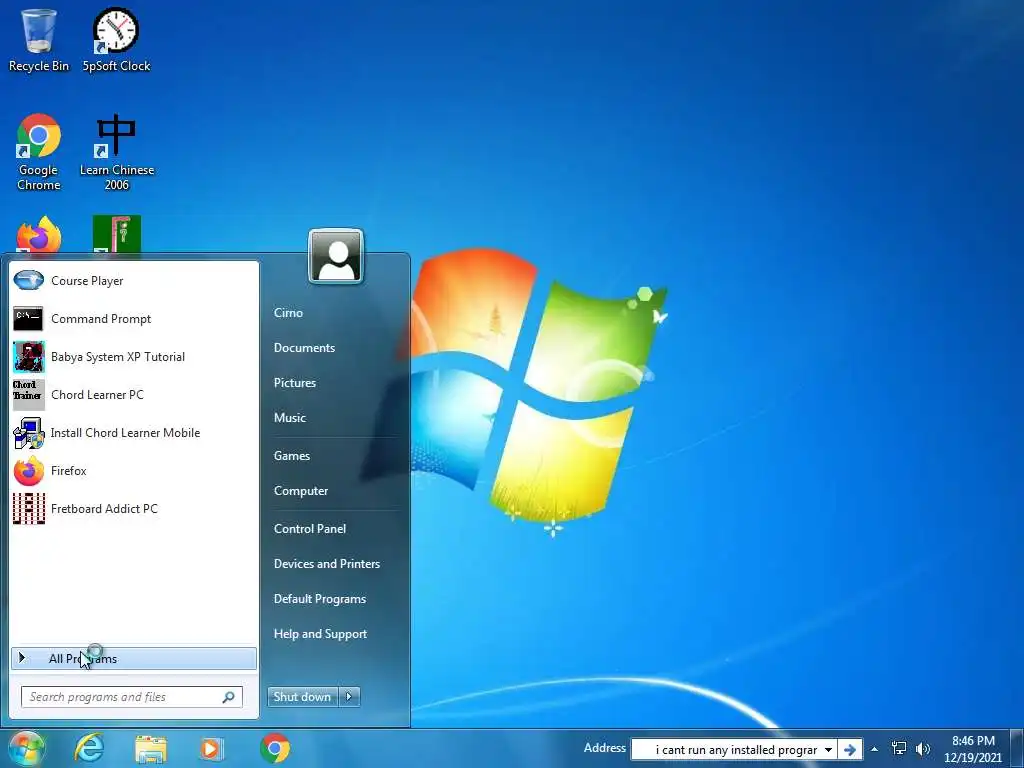Open Google Chrome from the taskbar
Image resolution: width=1024 pixels, height=768 pixels.
coord(275,748)
